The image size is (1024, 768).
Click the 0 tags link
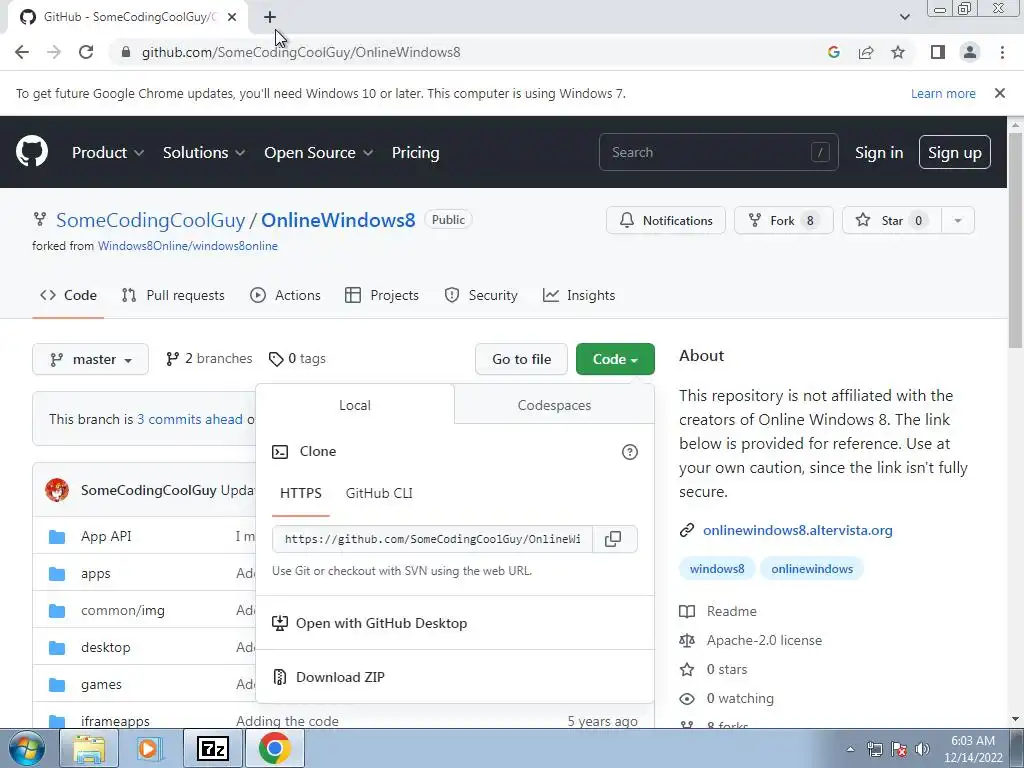tap(297, 359)
